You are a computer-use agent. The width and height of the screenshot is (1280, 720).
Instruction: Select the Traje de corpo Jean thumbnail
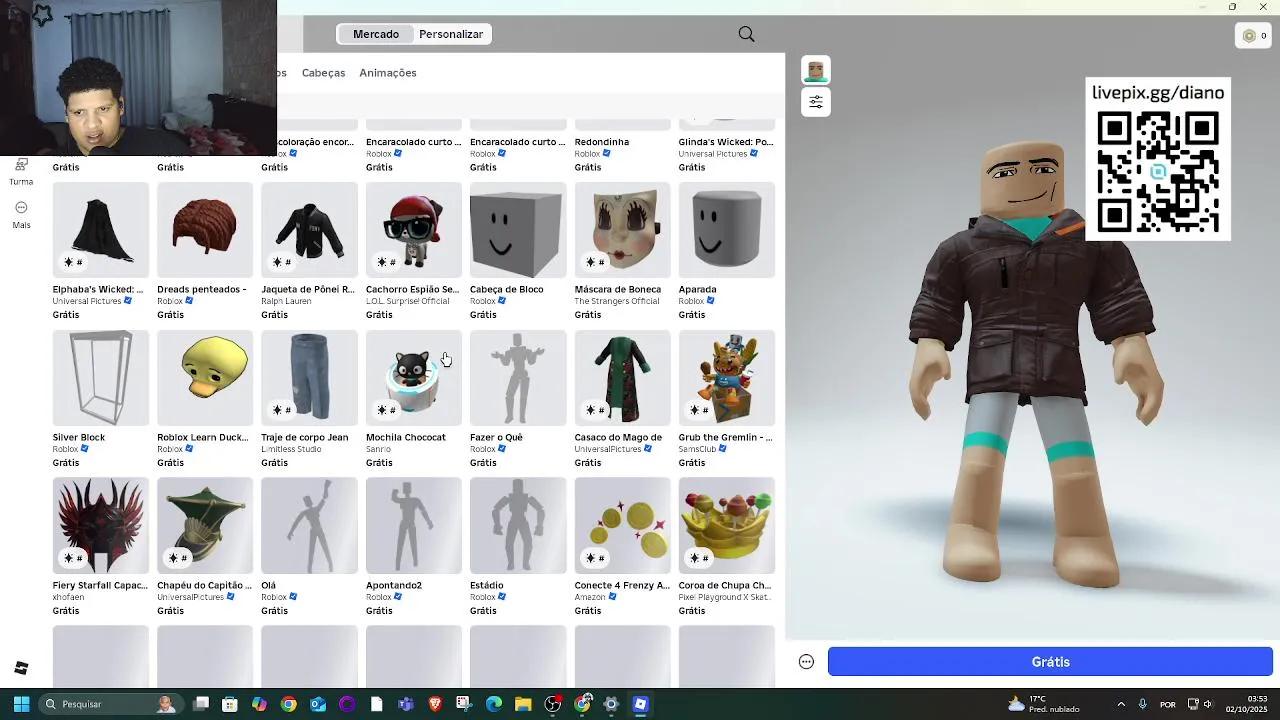pos(309,378)
